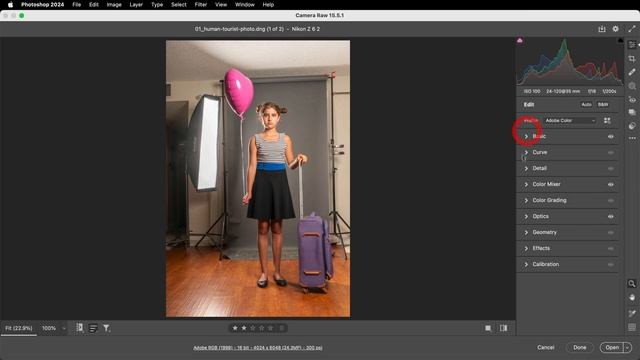This screenshot has width=640, height=360.
Task: Toggle the Detail panel eye icon
Action: 611,169
